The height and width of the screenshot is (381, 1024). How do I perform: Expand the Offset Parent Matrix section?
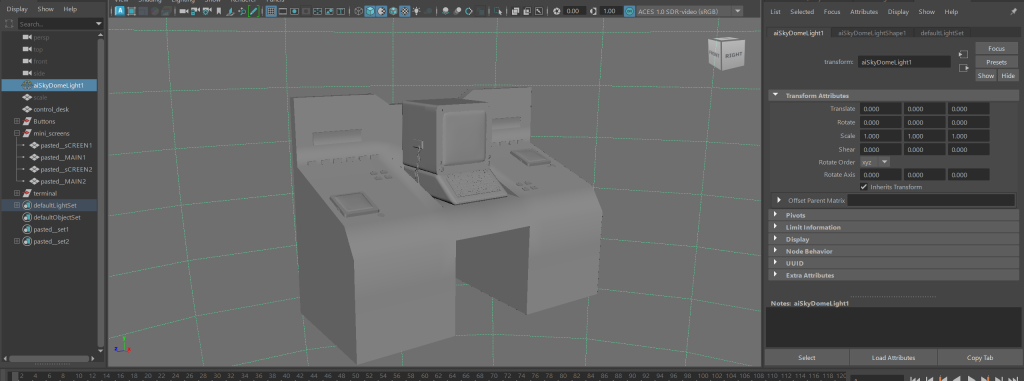(x=779, y=200)
